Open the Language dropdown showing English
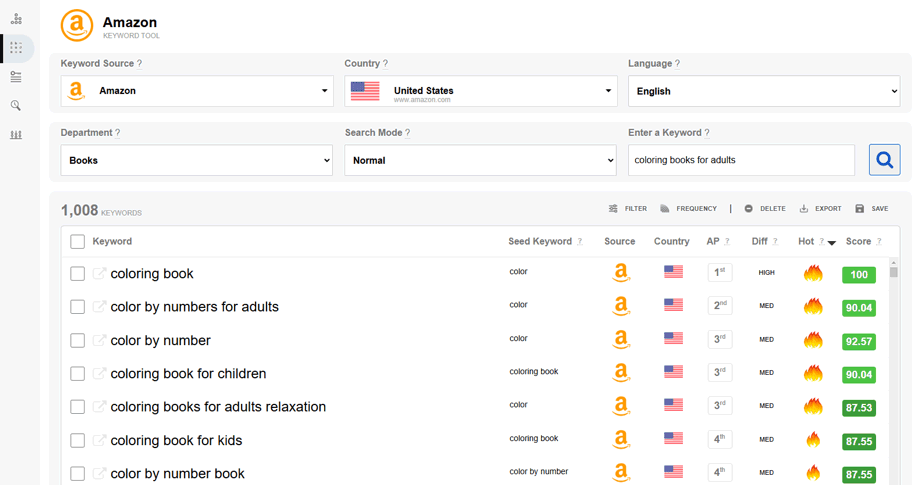 [764, 91]
